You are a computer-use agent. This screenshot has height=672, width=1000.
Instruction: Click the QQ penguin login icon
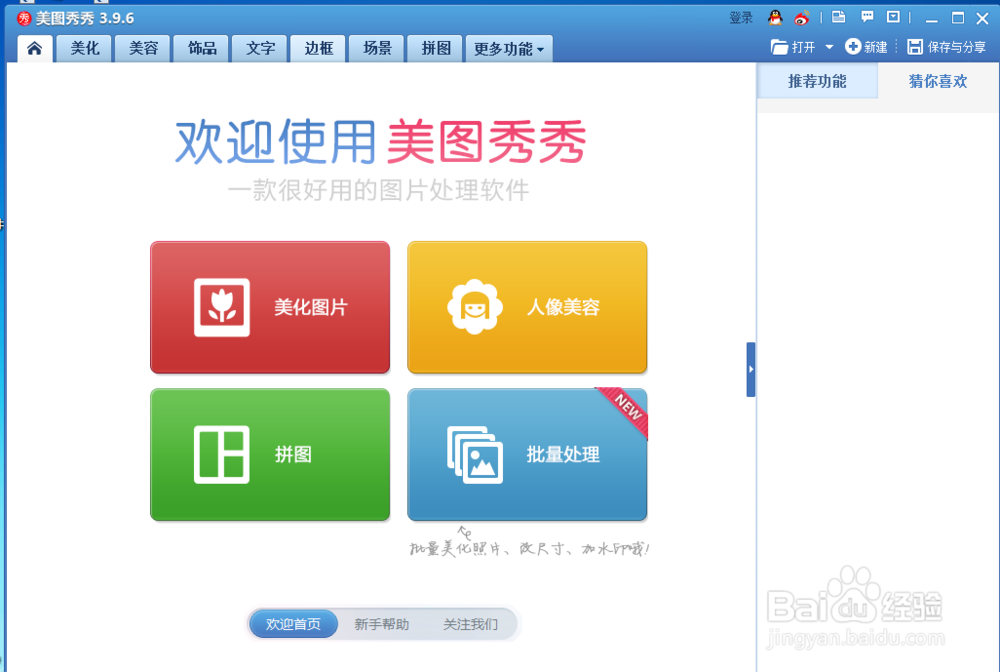coord(775,18)
